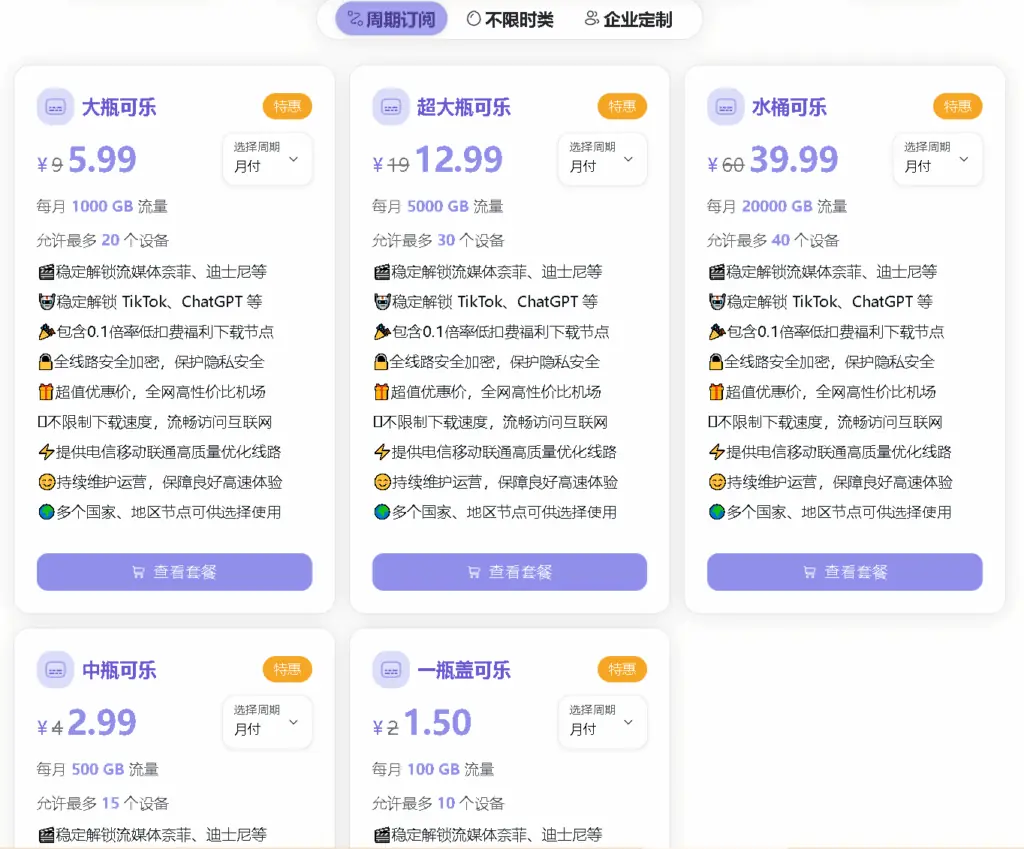
Task: Open the 选择周期 dropdown for 中瓶可乐
Action: click(267, 722)
